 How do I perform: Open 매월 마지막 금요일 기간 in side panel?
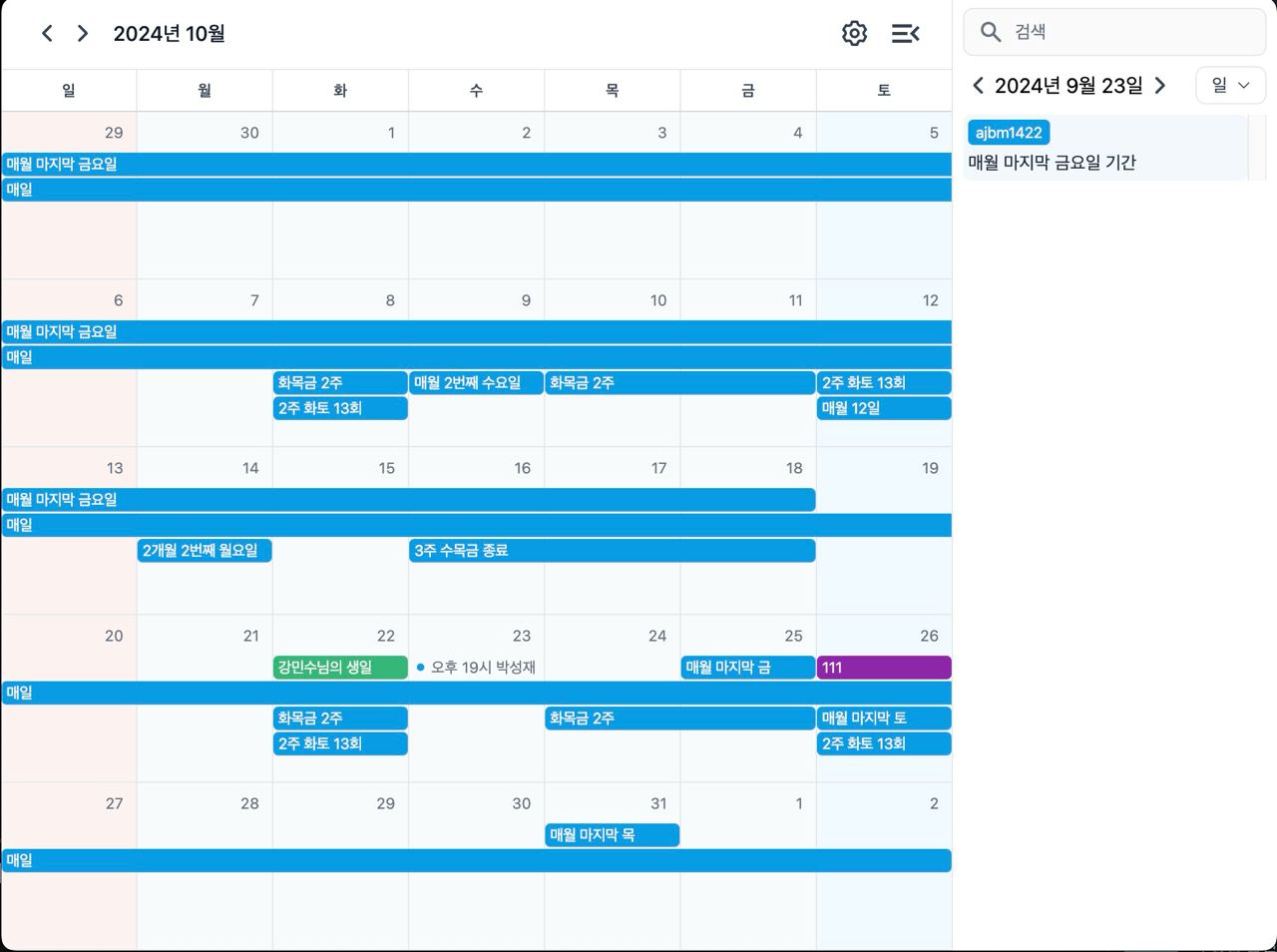[x=1052, y=163]
